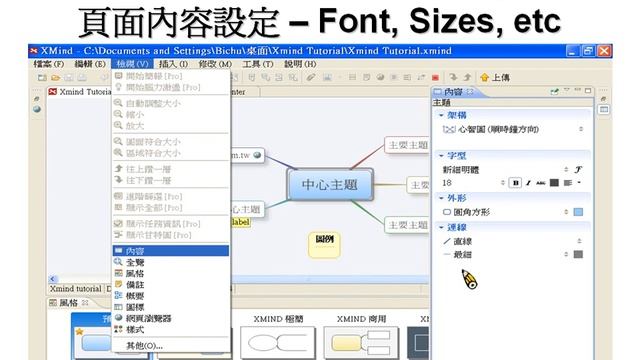640x360 pixels.
Task: Open the 檔案 (F) menu
Action: click(49, 64)
